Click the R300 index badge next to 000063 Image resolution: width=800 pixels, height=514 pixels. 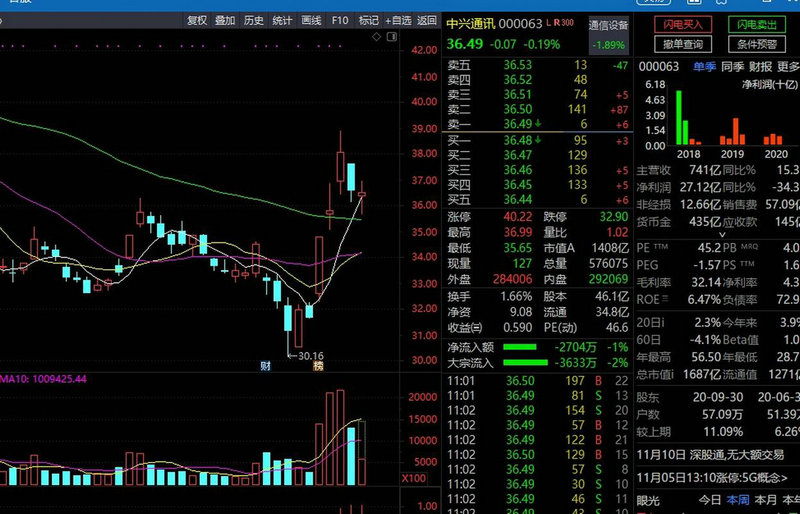click(564, 22)
